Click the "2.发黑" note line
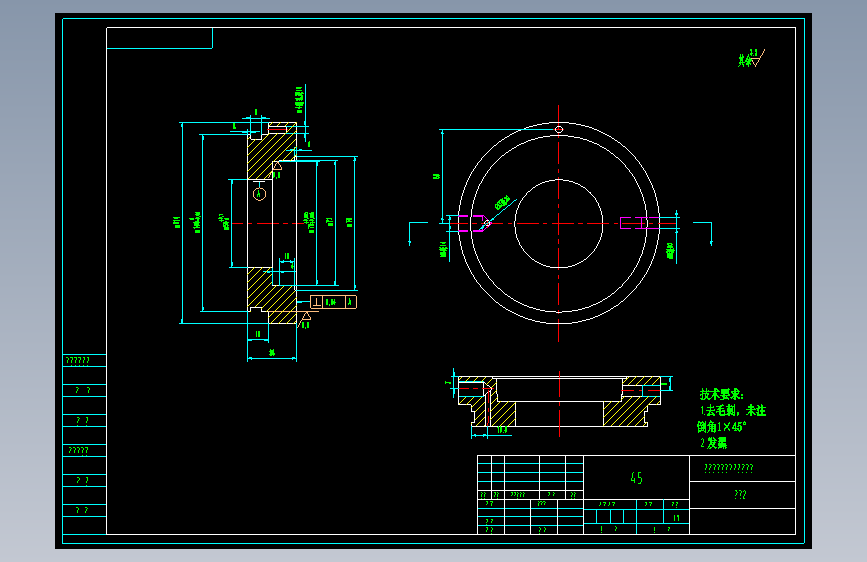 pos(713,443)
